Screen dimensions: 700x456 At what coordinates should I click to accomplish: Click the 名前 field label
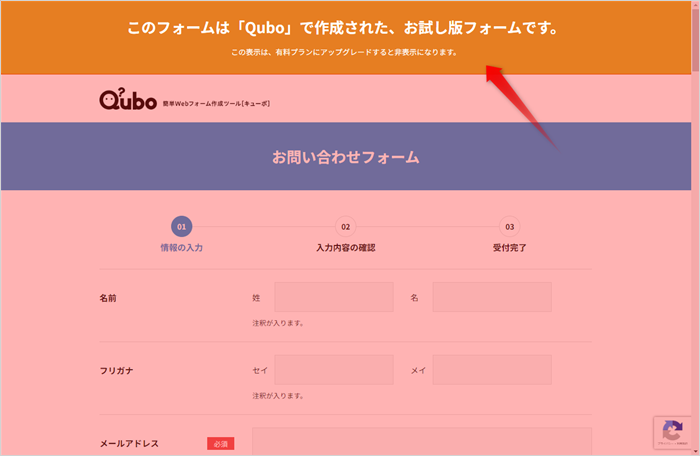coord(109,298)
